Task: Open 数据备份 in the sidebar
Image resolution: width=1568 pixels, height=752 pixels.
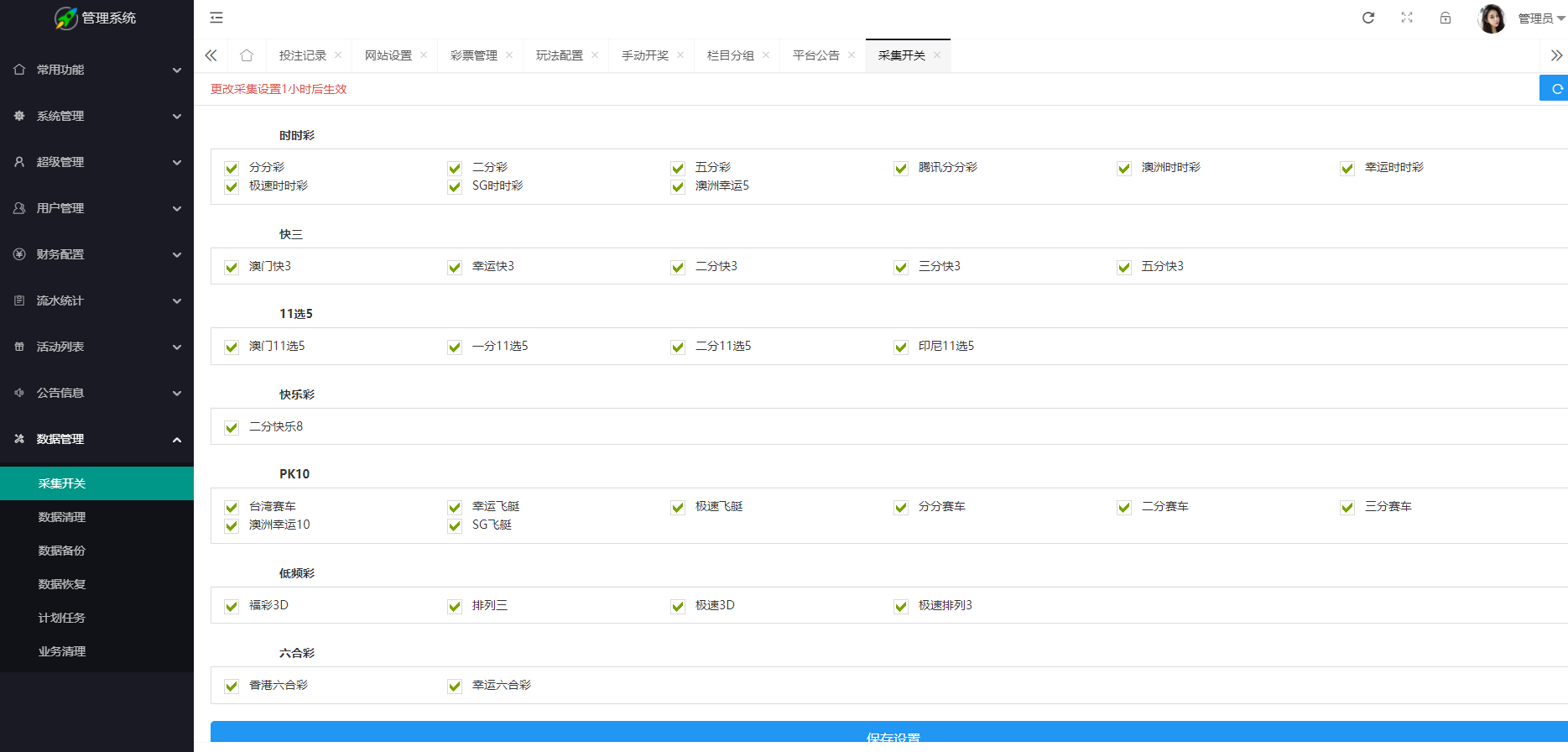Action: (96, 551)
